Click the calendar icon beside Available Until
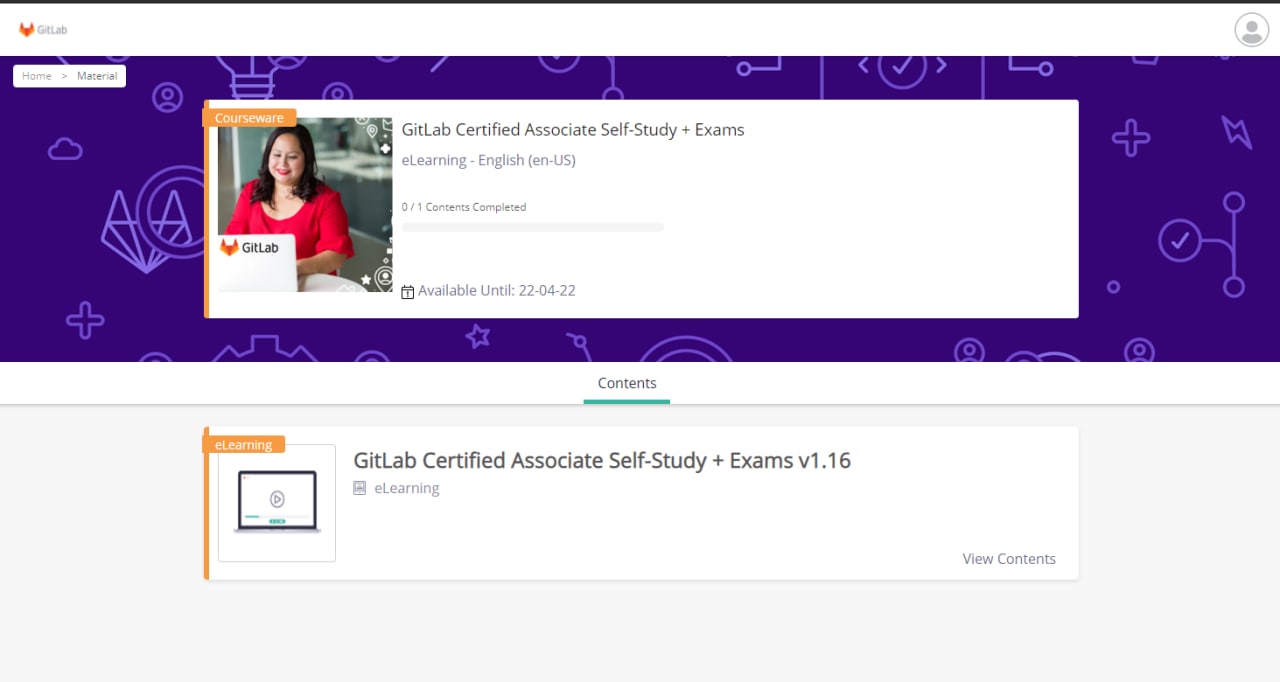Viewport: 1280px width, 682px height. click(x=408, y=292)
